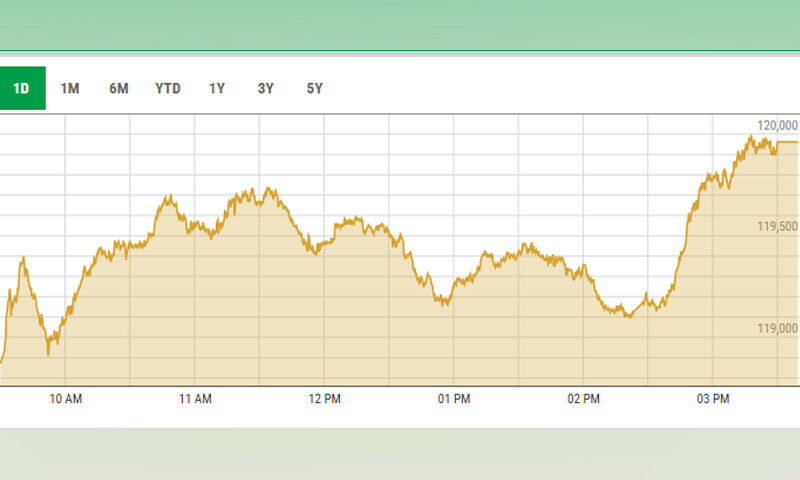
Task: Select the 1D time range tab
Action: pos(22,88)
